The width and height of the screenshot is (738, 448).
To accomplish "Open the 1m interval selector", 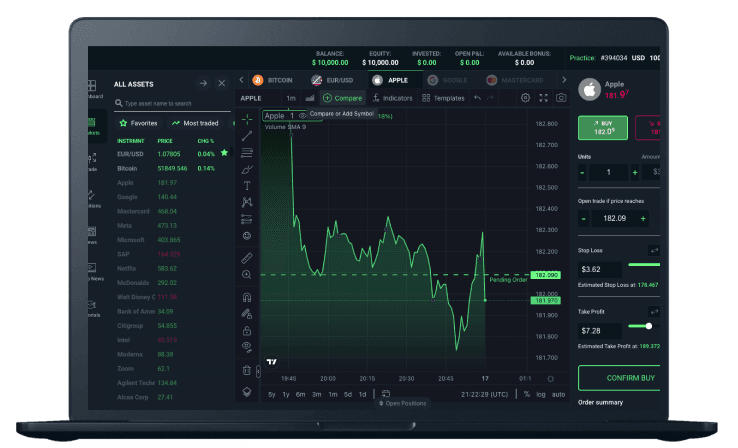I will [x=291, y=98].
